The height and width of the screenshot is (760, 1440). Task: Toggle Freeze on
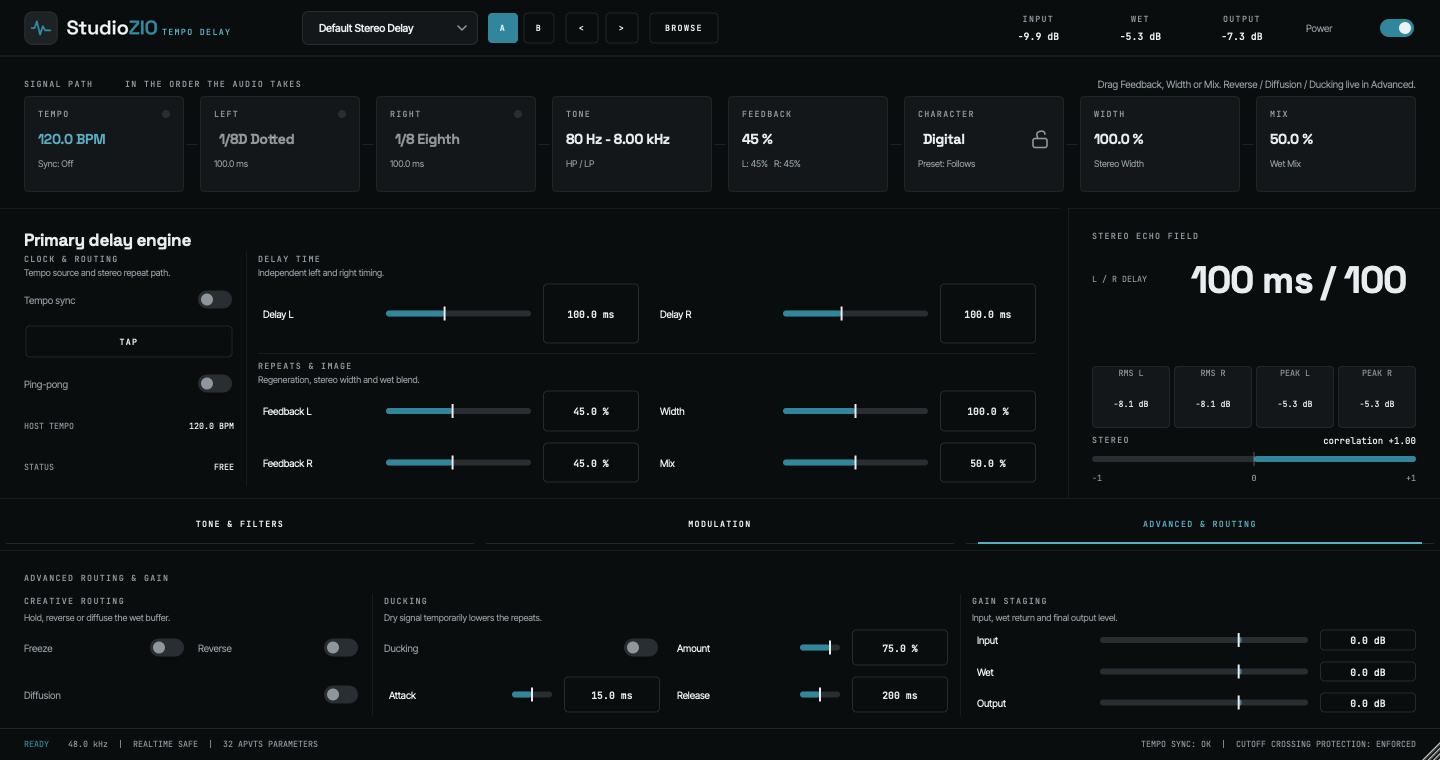(x=167, y=648)
